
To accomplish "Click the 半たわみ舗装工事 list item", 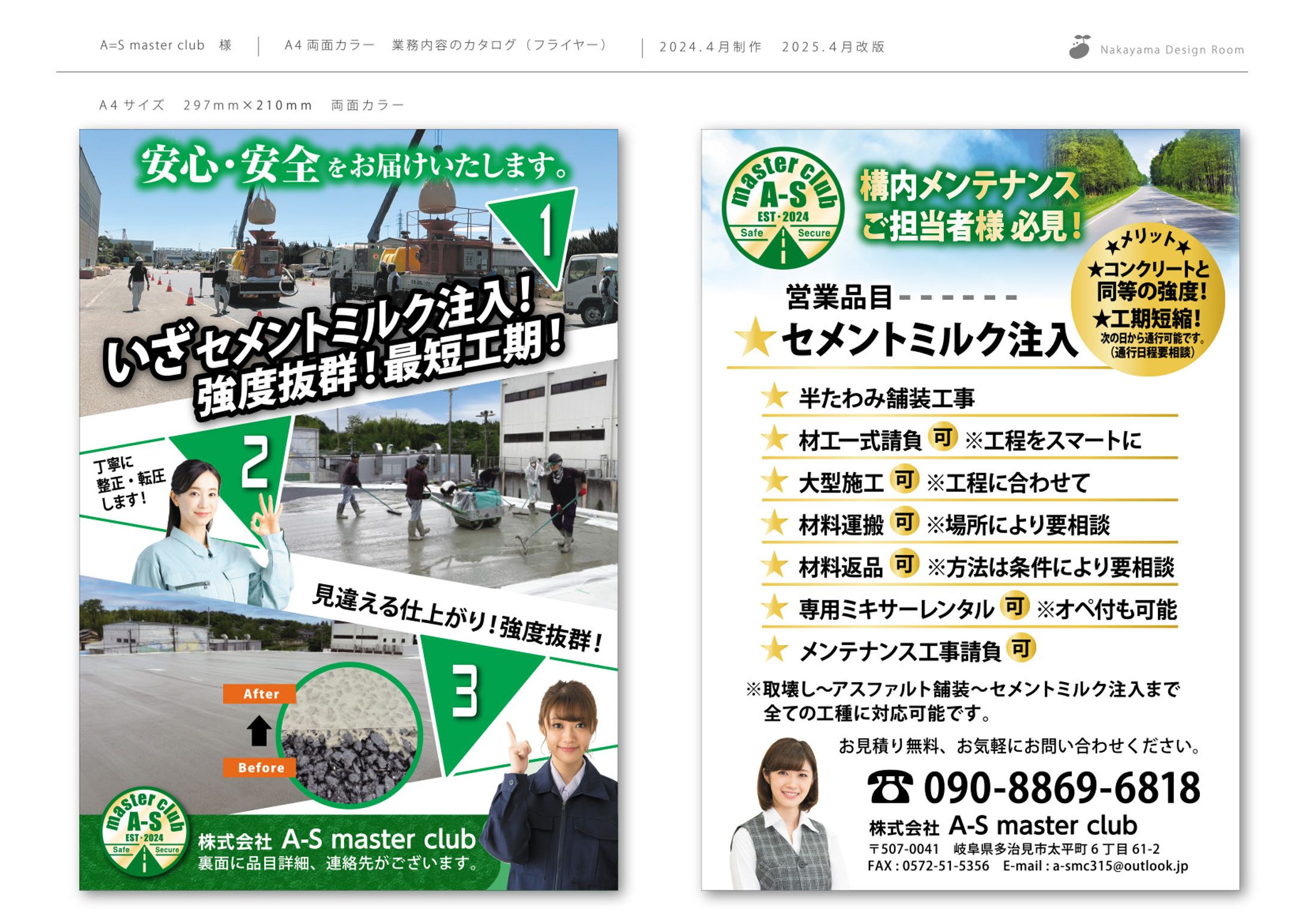I will pos(886,398).
